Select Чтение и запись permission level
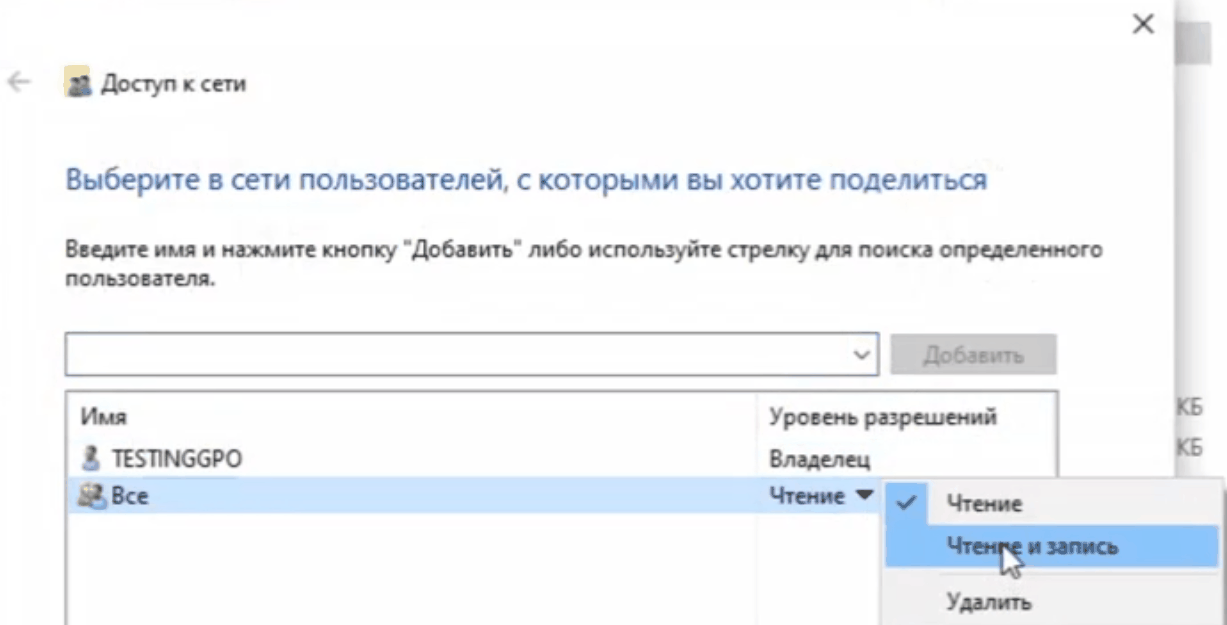The image size is (1227, 625). [1032, 547]
